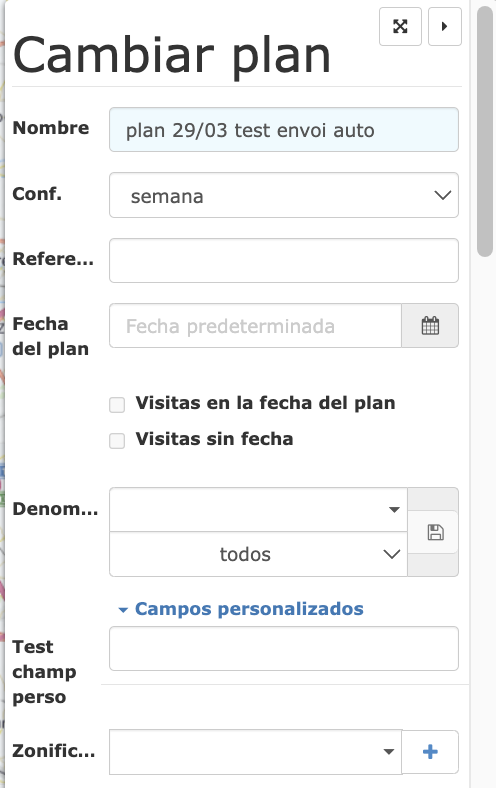Viewport: 496px width, 788px height.
Task: Check the Visitas sin fecha box
Action: click(117, 441)
